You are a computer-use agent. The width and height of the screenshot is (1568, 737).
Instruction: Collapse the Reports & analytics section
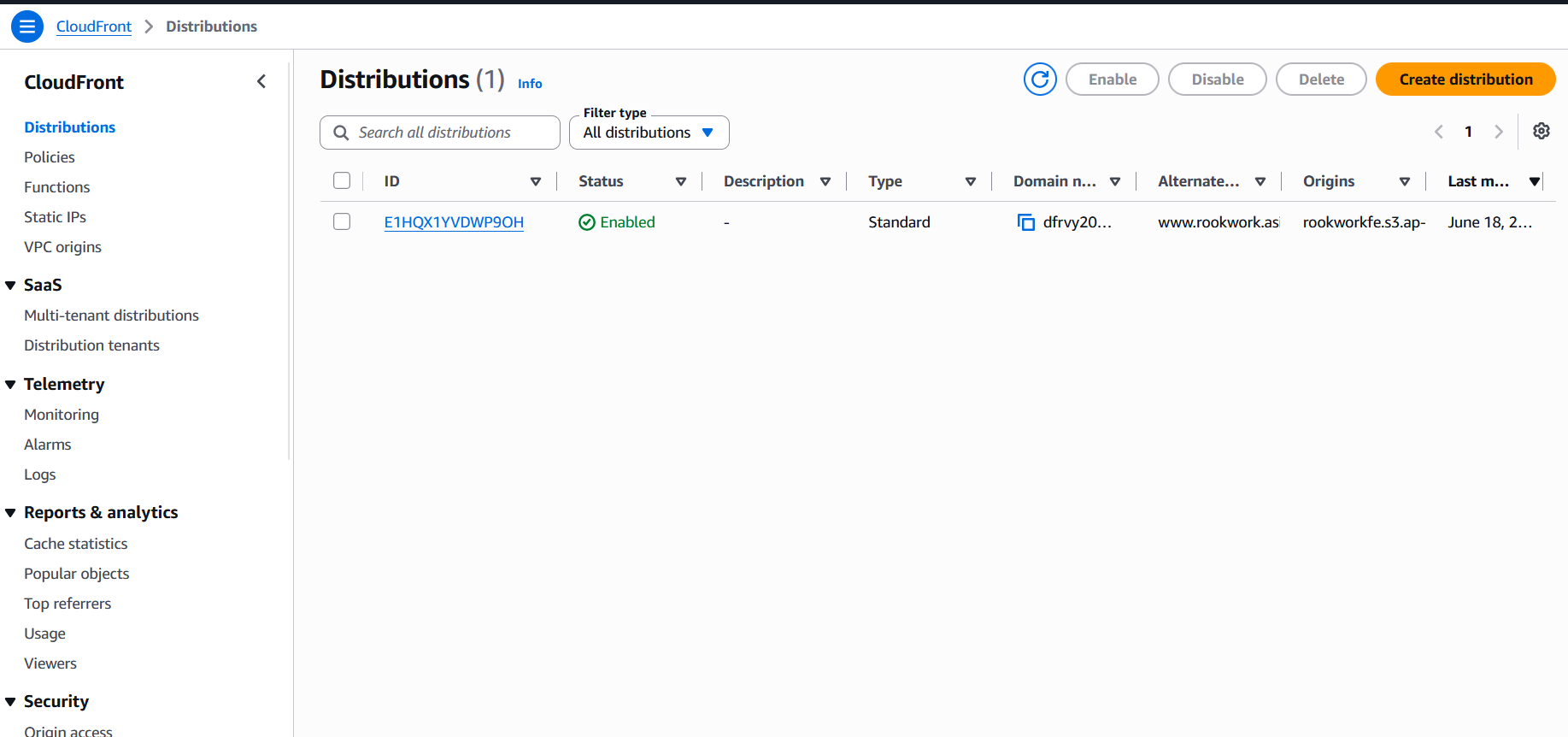(x=10, y=513)
